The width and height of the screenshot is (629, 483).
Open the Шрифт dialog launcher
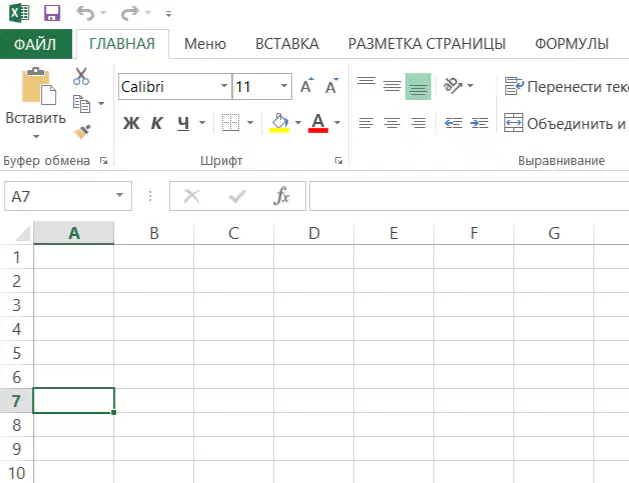339,161
